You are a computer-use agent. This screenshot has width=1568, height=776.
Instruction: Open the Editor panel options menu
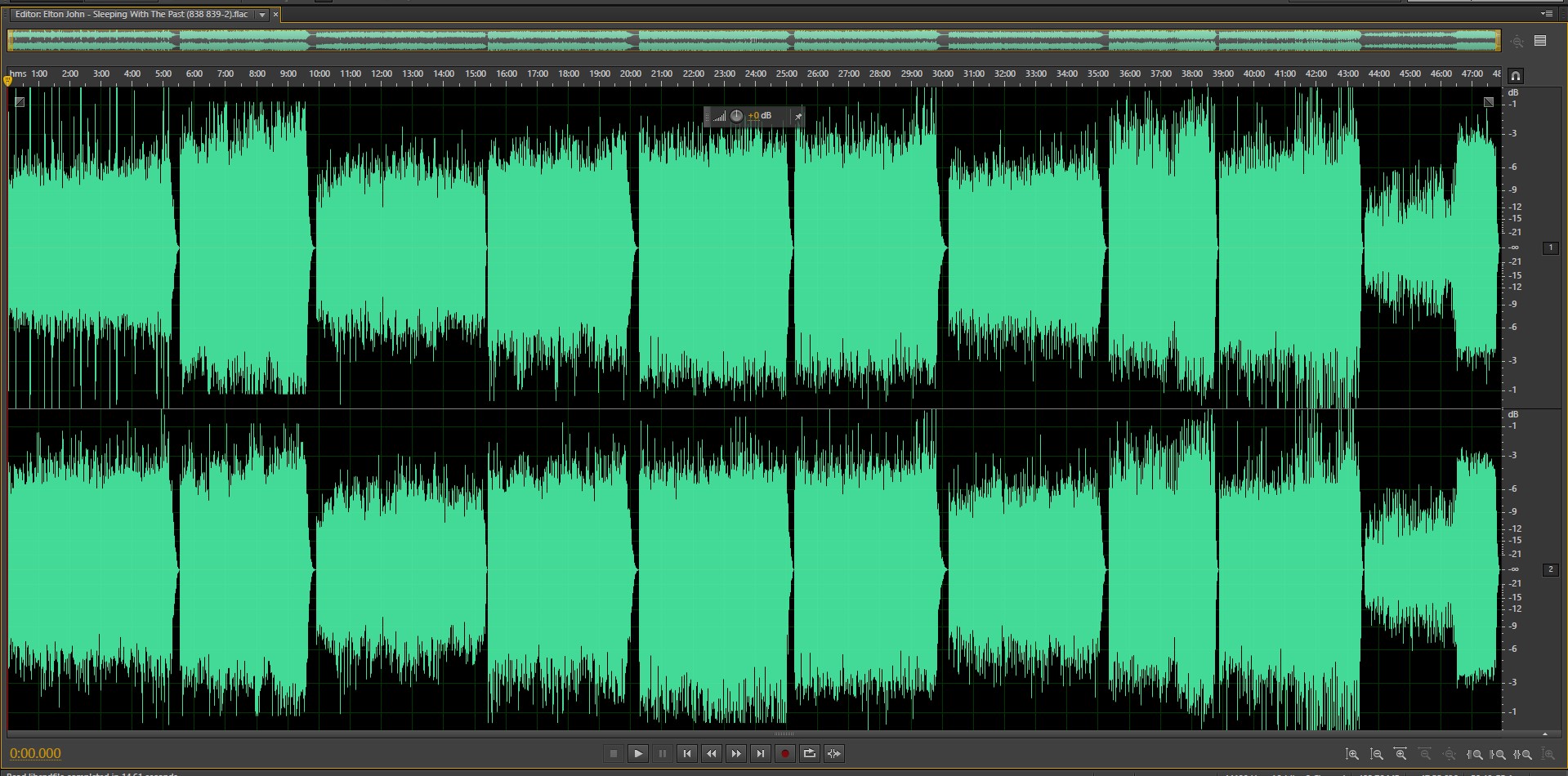1546,14
